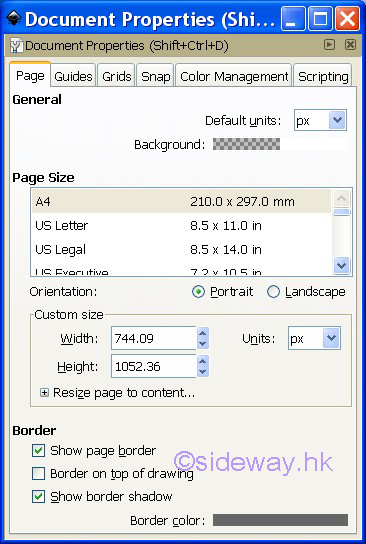Click the Document Properties wrench icon
This screenshot has height=544, width=366.
pyautogui.click(x=16, y=45)
